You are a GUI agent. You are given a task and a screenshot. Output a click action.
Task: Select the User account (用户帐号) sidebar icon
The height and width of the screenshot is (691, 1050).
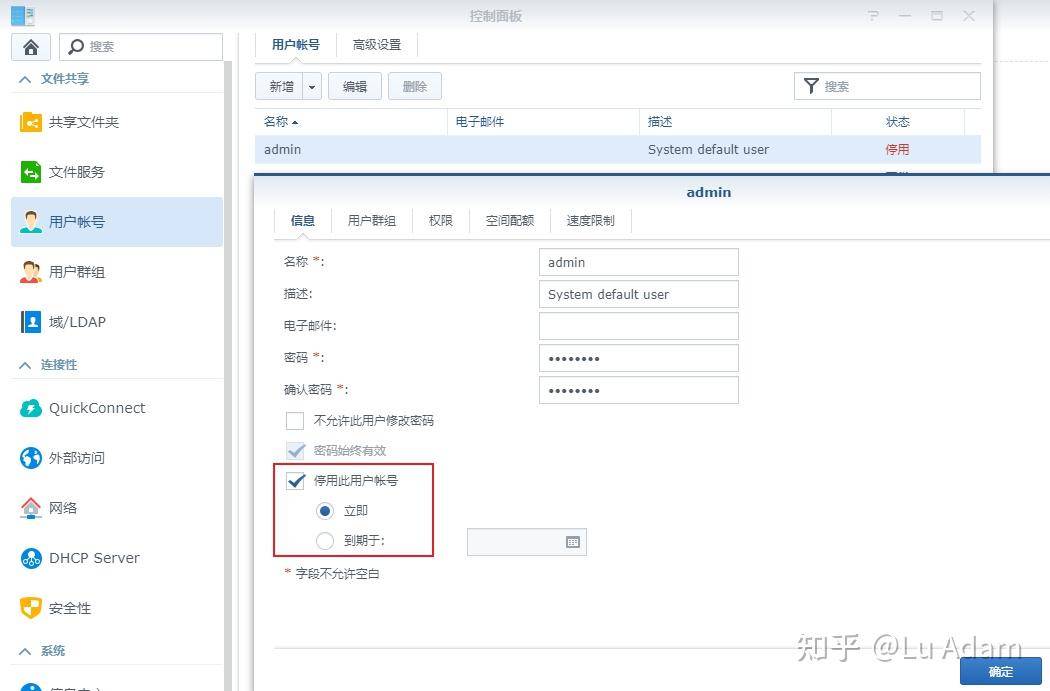[x=31, y=222]
